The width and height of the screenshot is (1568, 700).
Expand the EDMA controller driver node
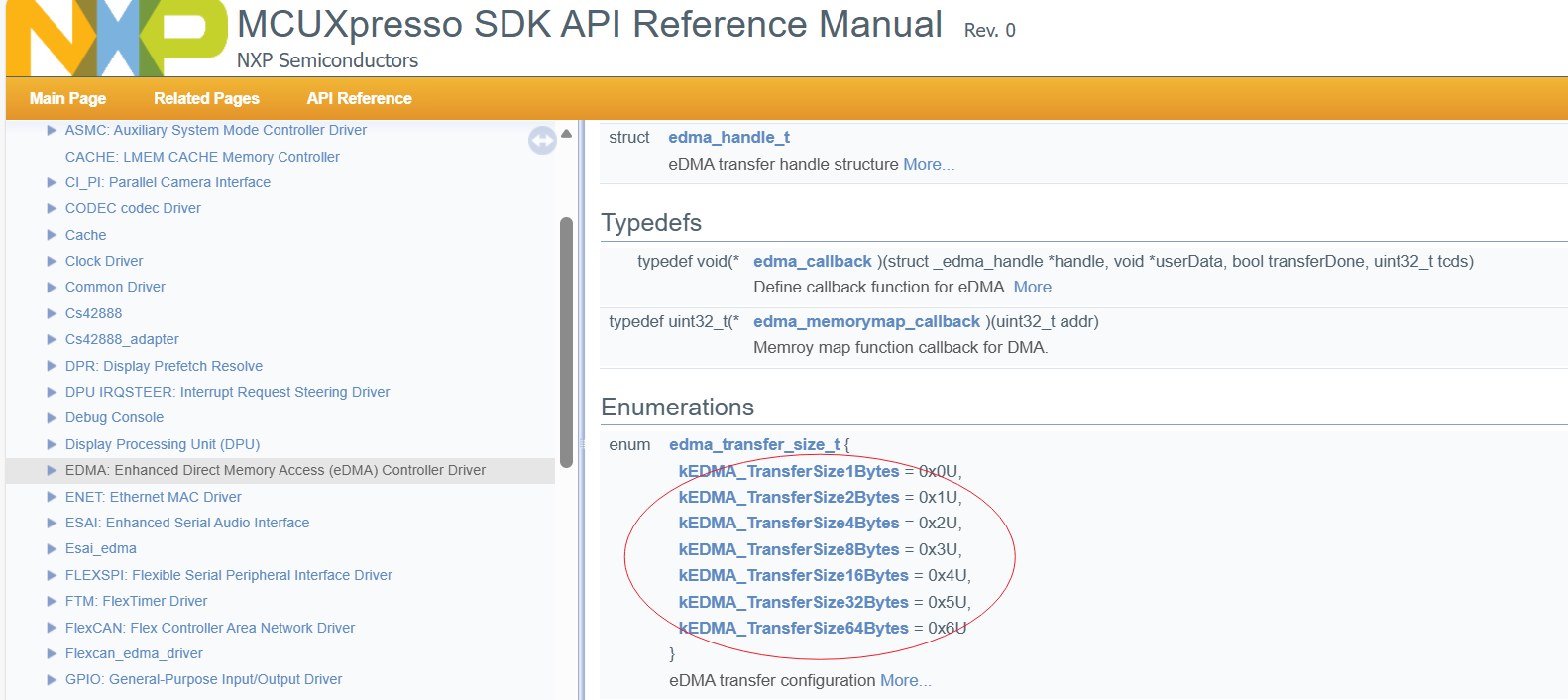[52, 470]
